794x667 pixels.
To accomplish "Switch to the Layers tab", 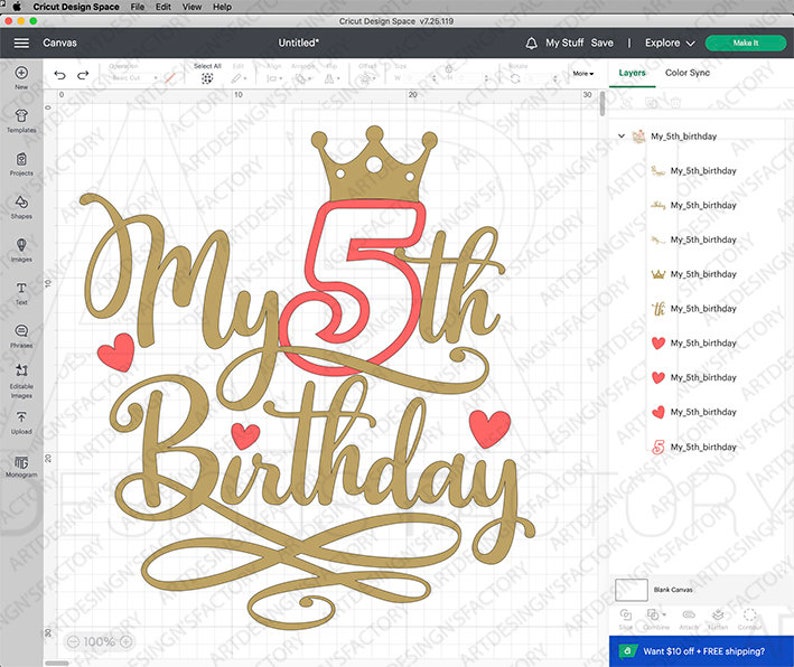I will [x=632, y=73].
